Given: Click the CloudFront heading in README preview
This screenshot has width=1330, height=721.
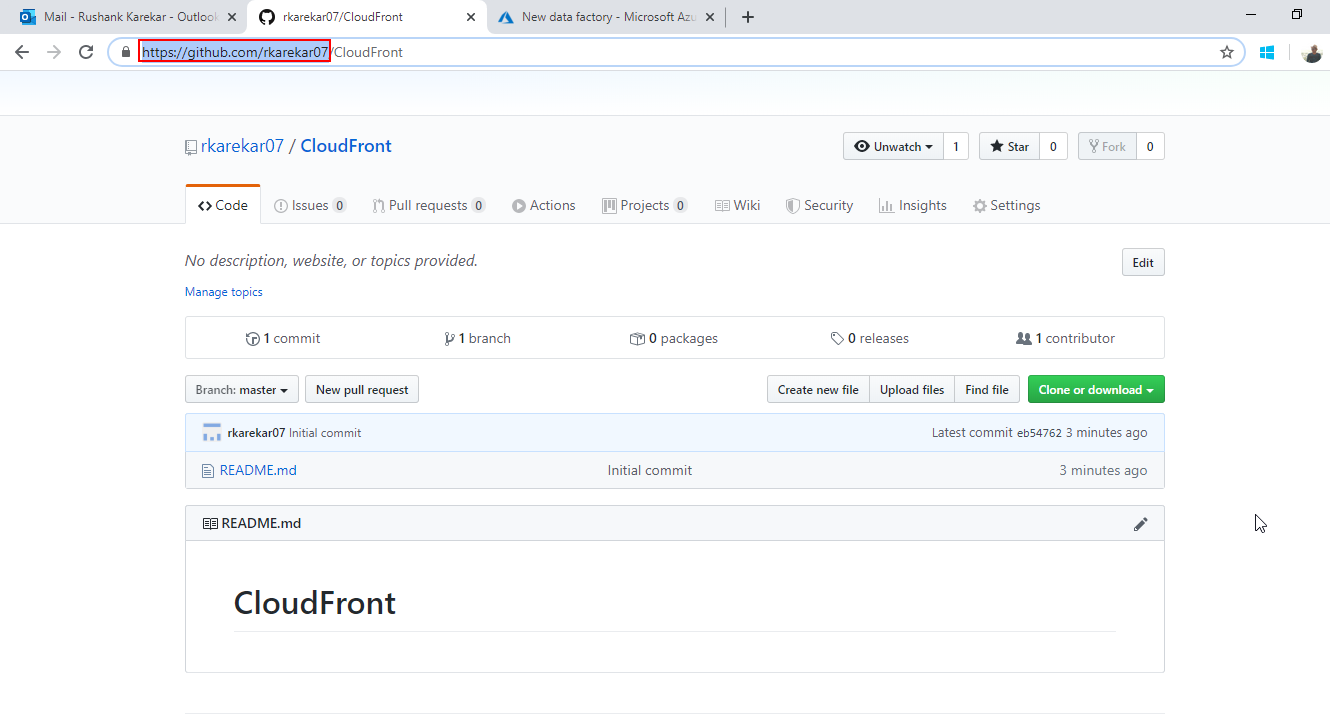Looking at the screenshot, I should (315, 603).
